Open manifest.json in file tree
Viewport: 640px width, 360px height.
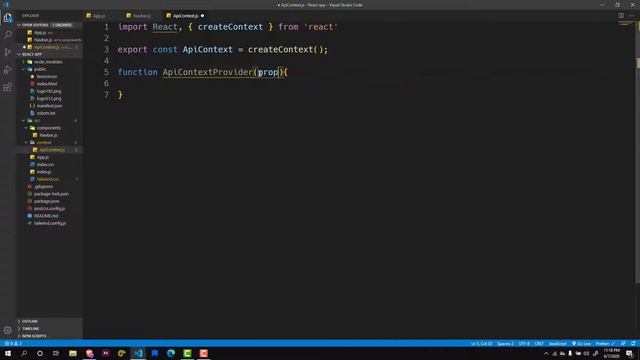coord(49,106)
